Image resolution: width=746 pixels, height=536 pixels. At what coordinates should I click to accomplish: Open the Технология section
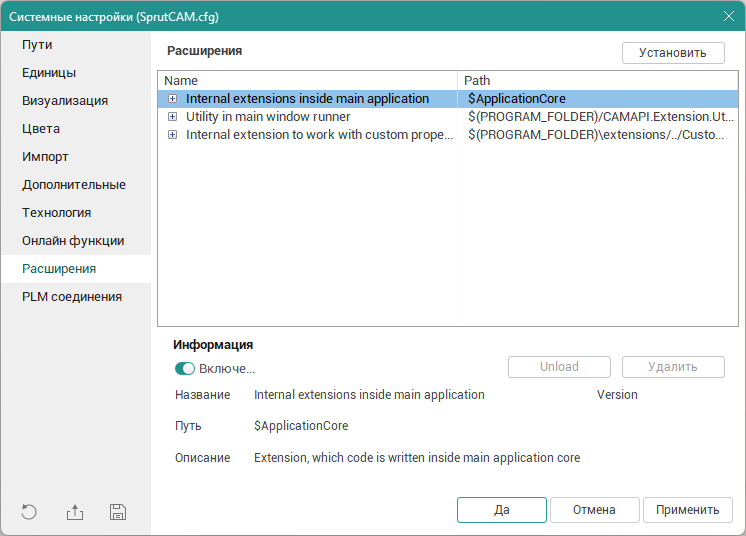tap(57, 213)
